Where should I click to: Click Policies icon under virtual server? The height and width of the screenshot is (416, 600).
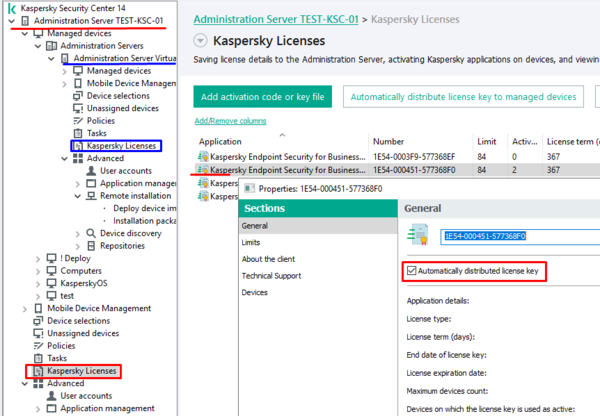coord(78,121)
